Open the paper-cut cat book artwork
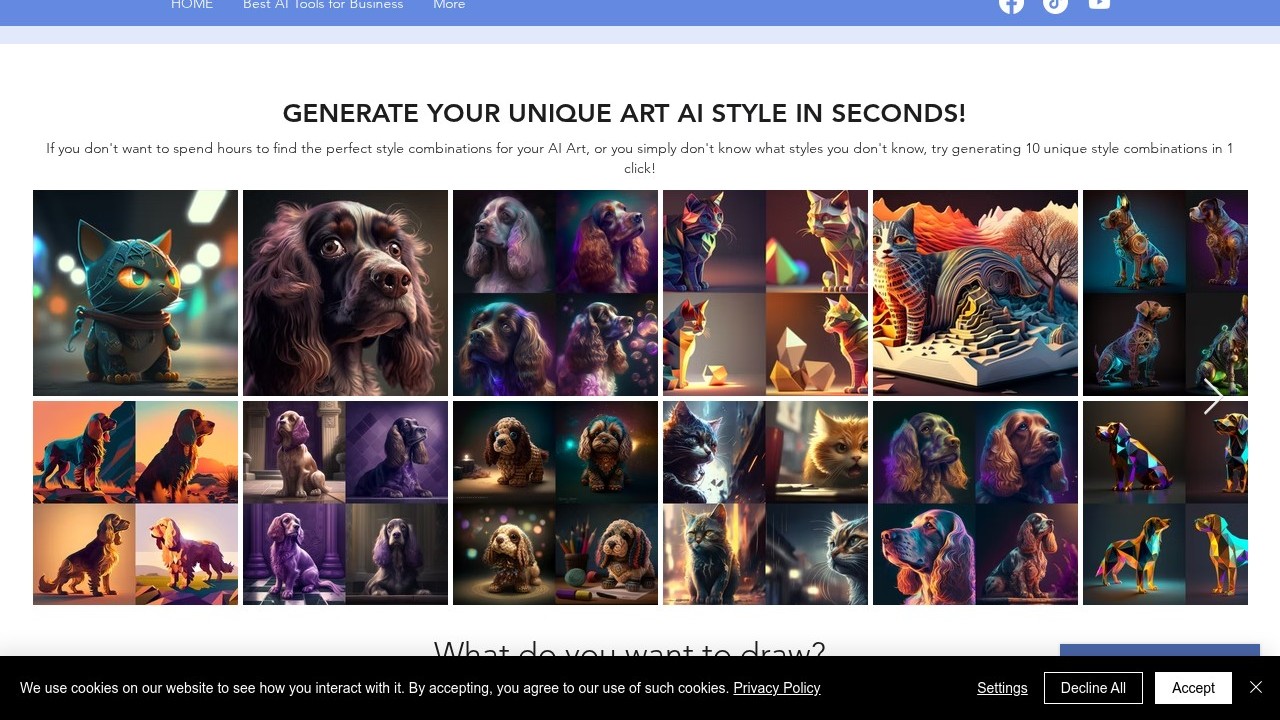The image size is (1280, 720). (x=975, y=293)
